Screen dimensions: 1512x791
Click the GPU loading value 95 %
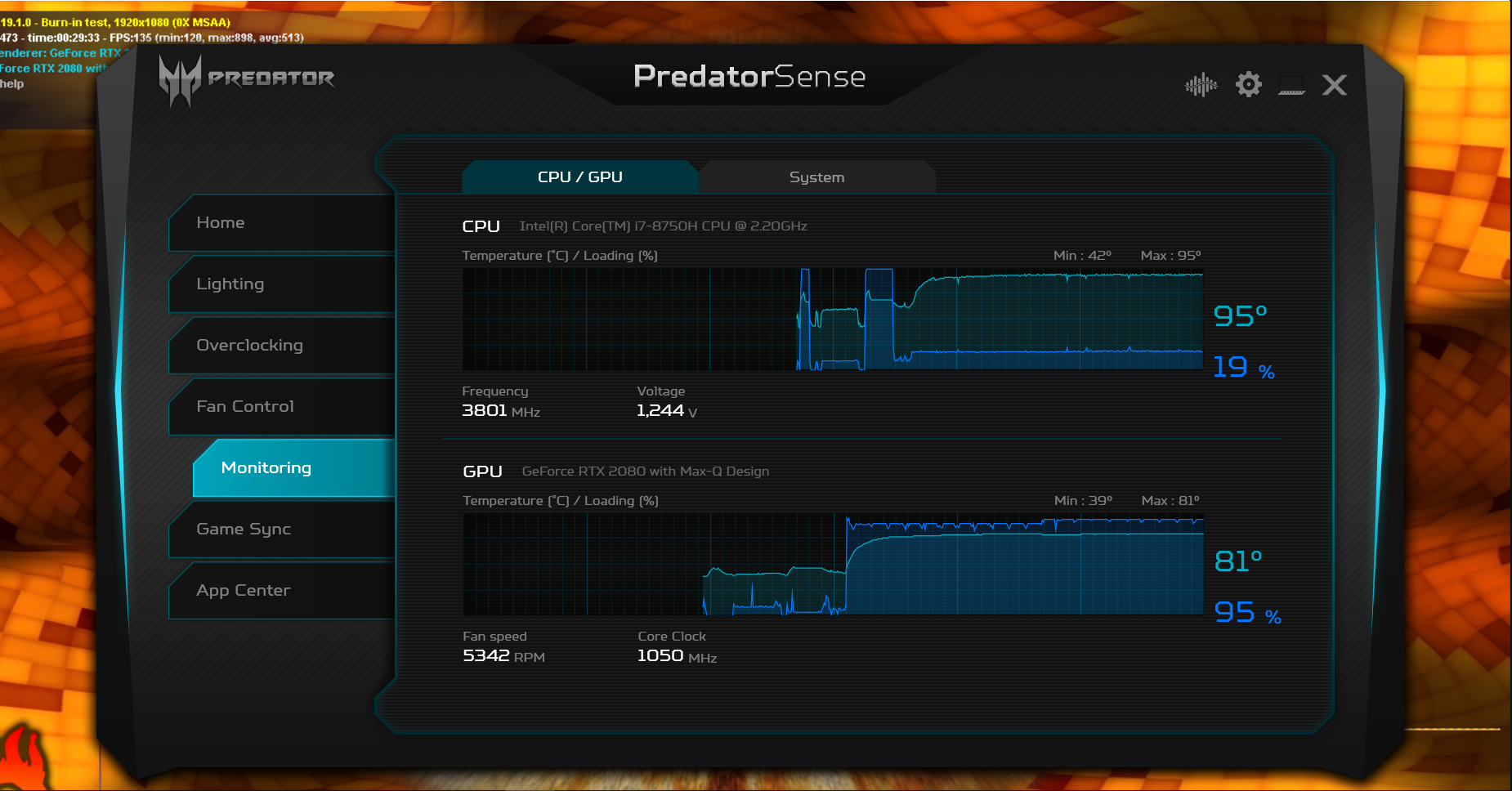[1248, 612]
